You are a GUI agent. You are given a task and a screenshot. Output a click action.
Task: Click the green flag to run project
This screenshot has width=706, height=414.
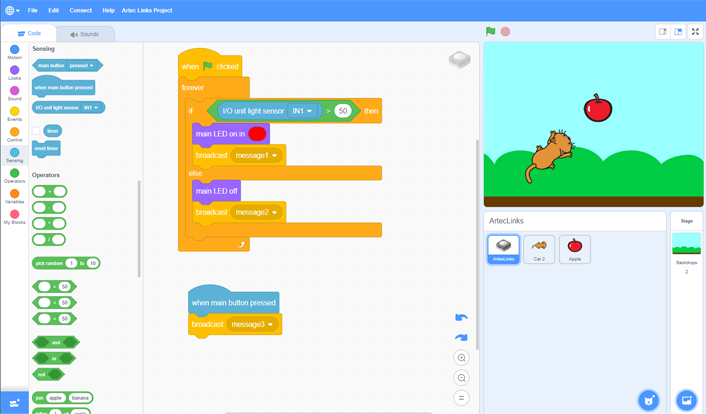coord(490,31)
